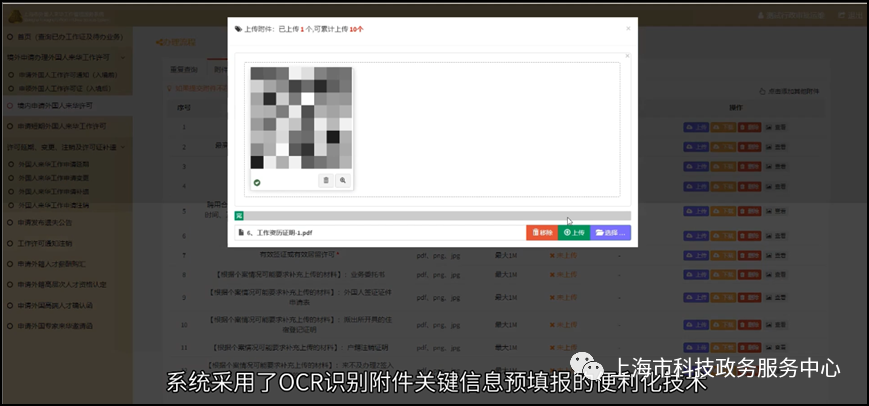The image size is (869, 406).
Task: Collapse the 境外申请办理外国人来华工作许可 menu group
Action: [66, 57]
